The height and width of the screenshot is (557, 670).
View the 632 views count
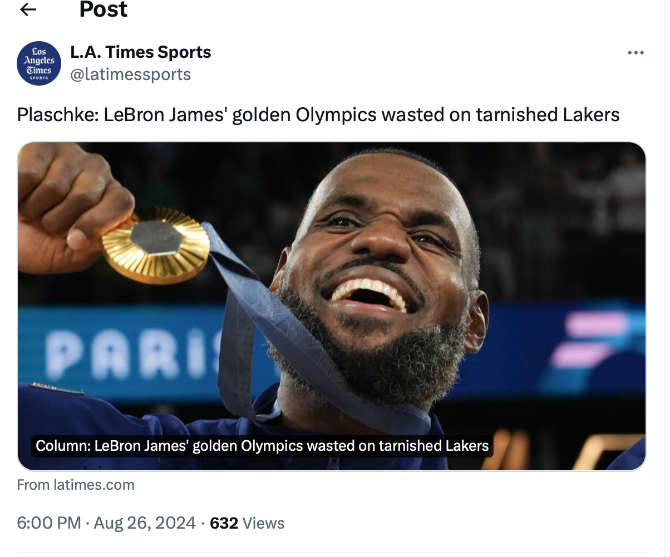pyautogui.click(x=224, y=523)
